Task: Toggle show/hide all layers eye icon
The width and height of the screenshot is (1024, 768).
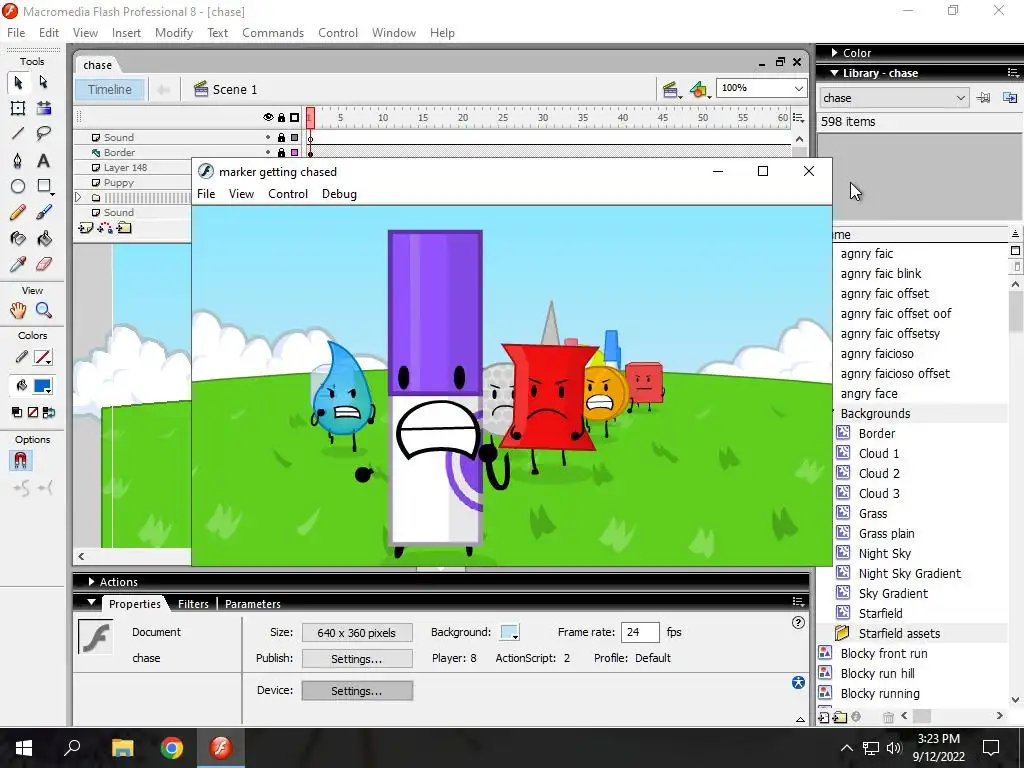Action: 268,118
